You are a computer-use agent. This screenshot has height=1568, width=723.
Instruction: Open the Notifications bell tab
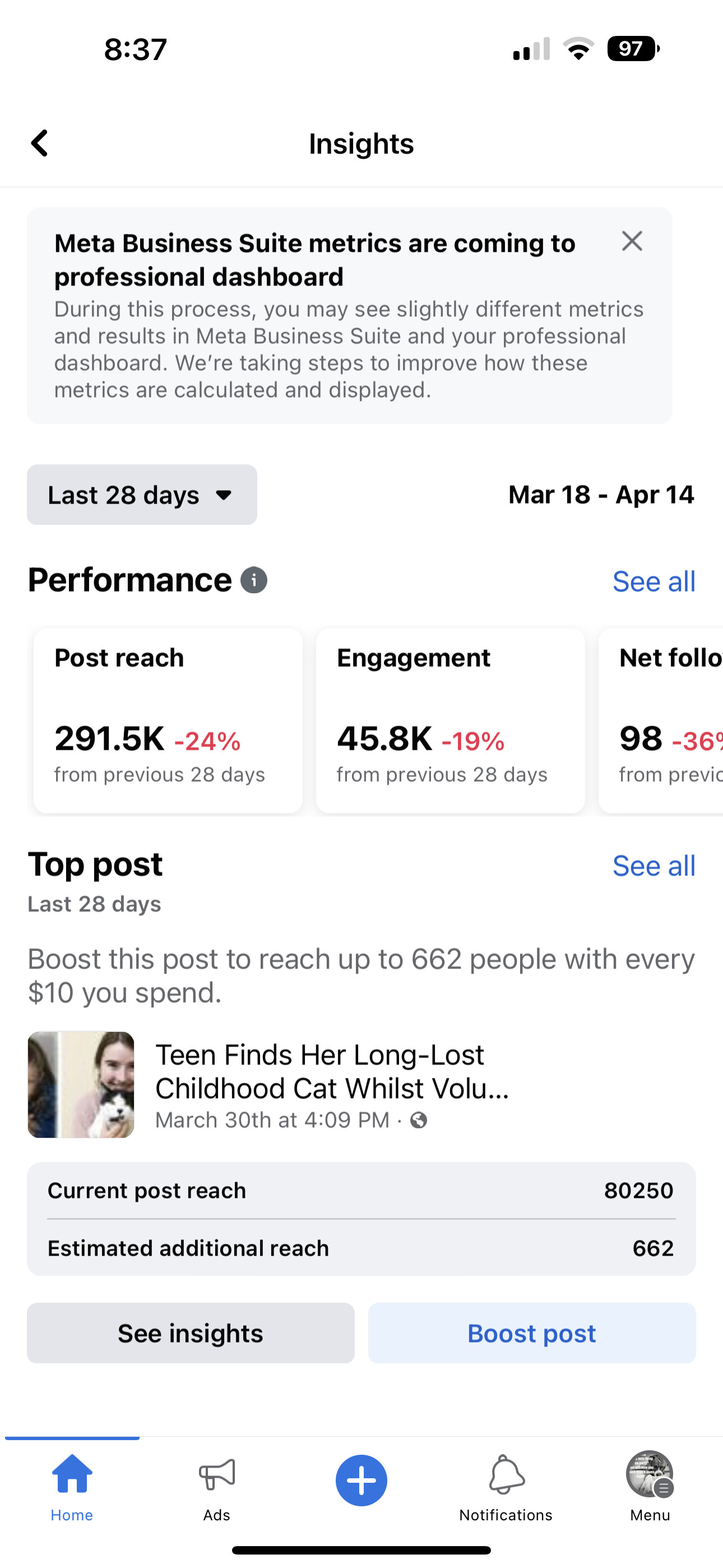coord(506,1487)
